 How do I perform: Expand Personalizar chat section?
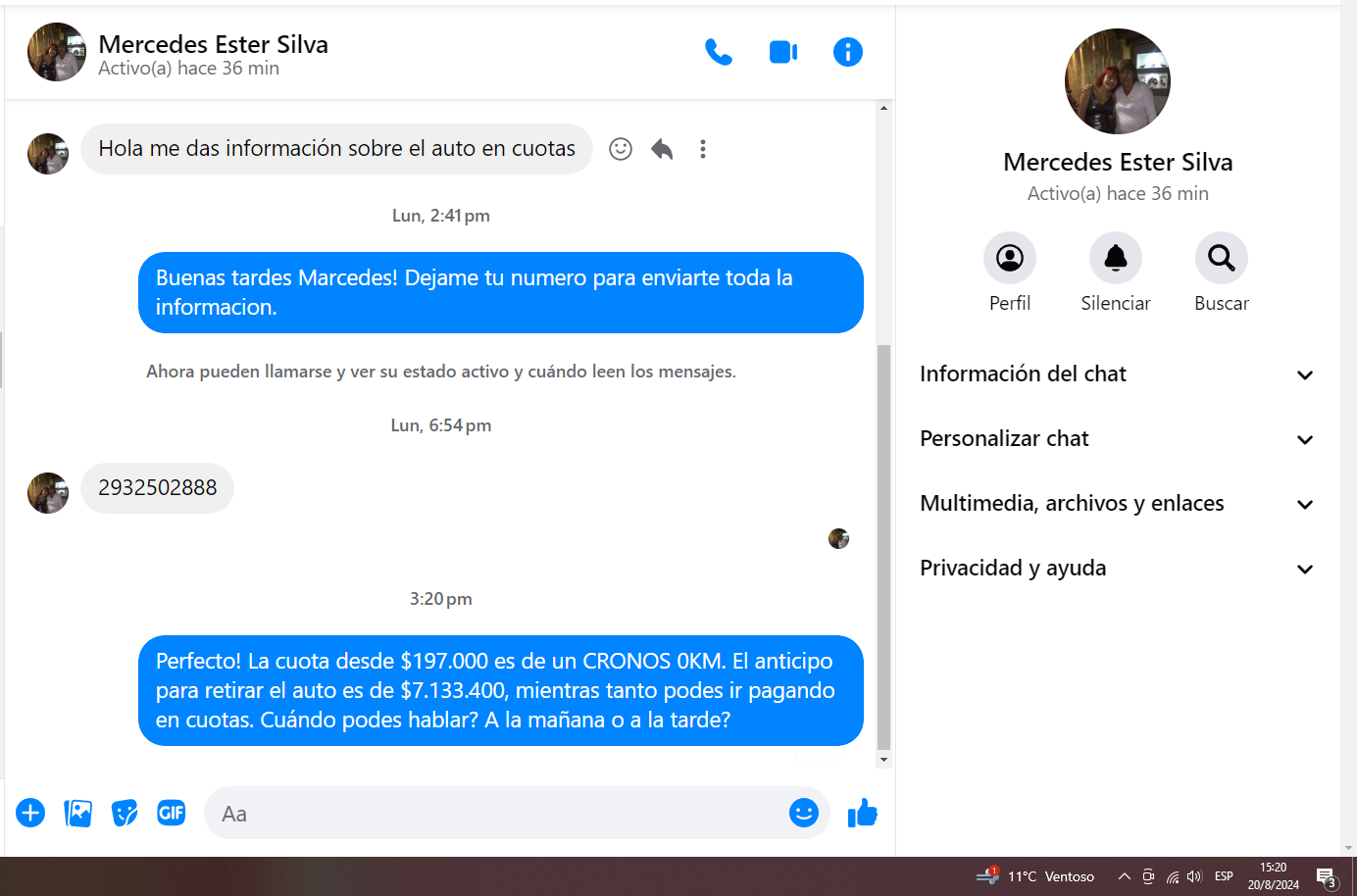tap(1117, 439)
